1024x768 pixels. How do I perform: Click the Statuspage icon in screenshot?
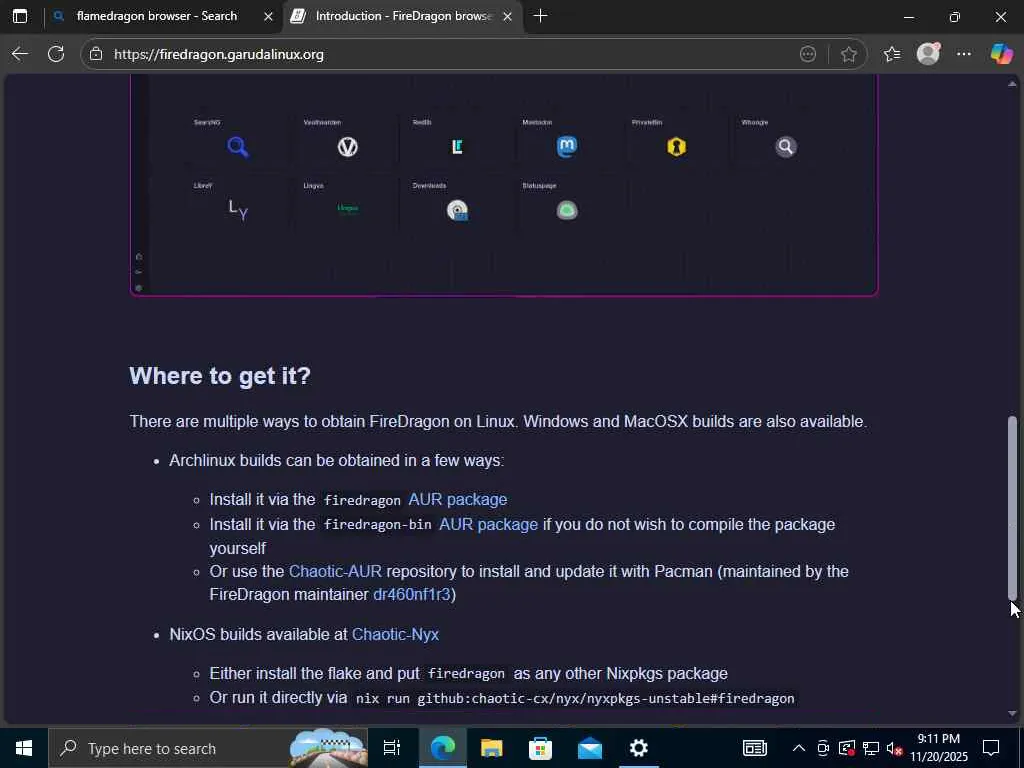coord(567,210)
